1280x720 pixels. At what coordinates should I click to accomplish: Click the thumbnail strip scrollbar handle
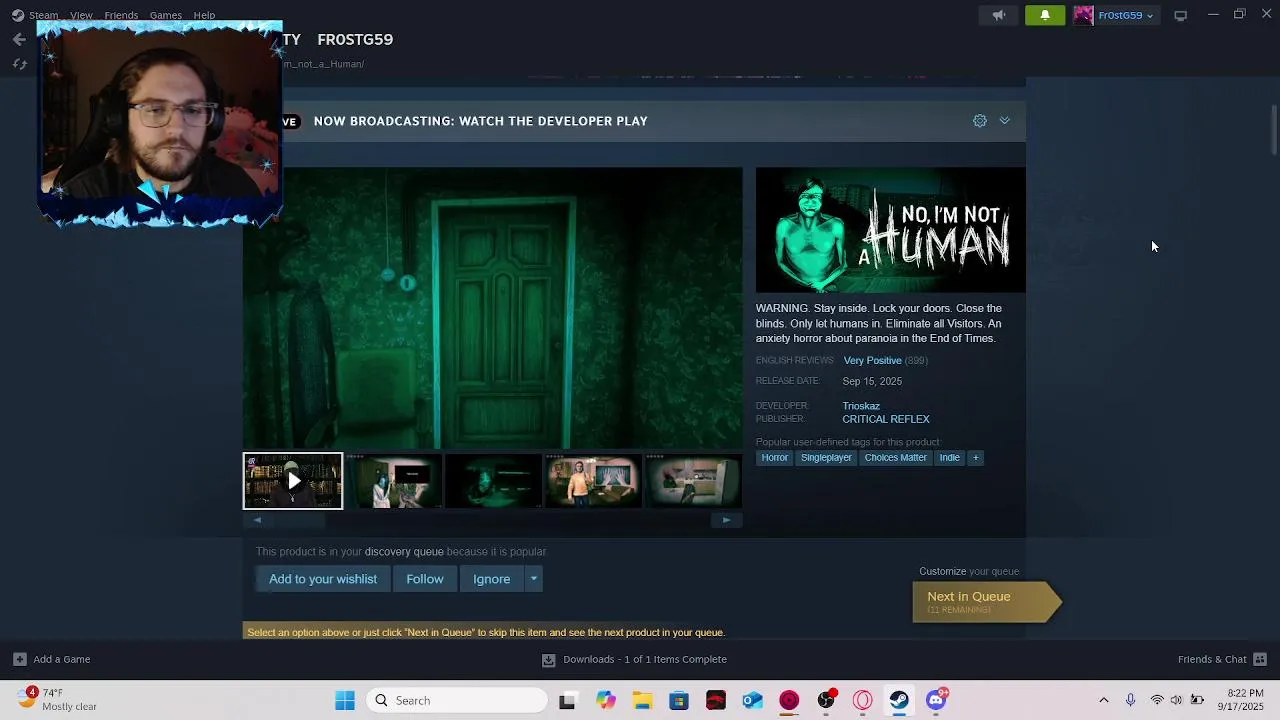[x=297, y=520]
